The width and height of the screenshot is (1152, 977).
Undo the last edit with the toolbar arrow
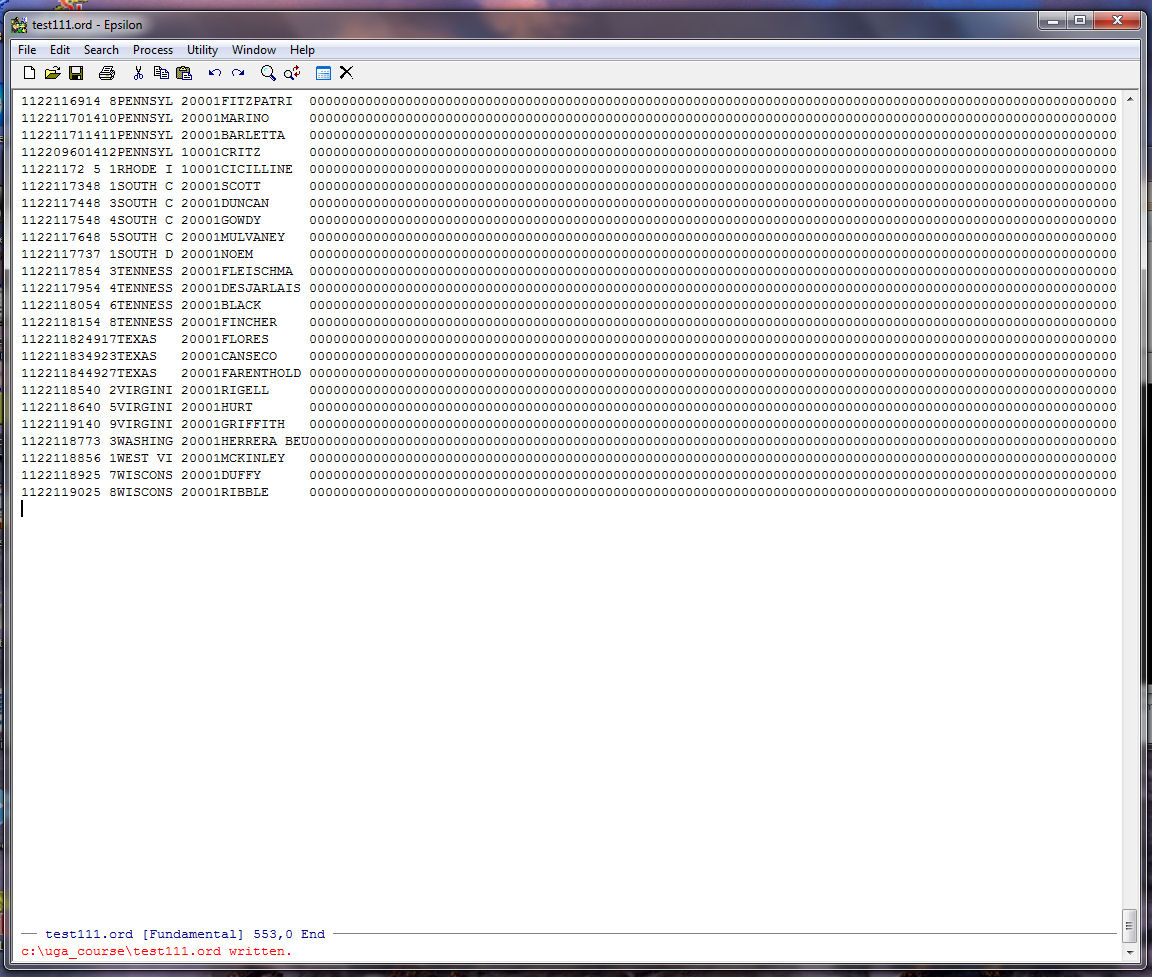coord(214,73)
